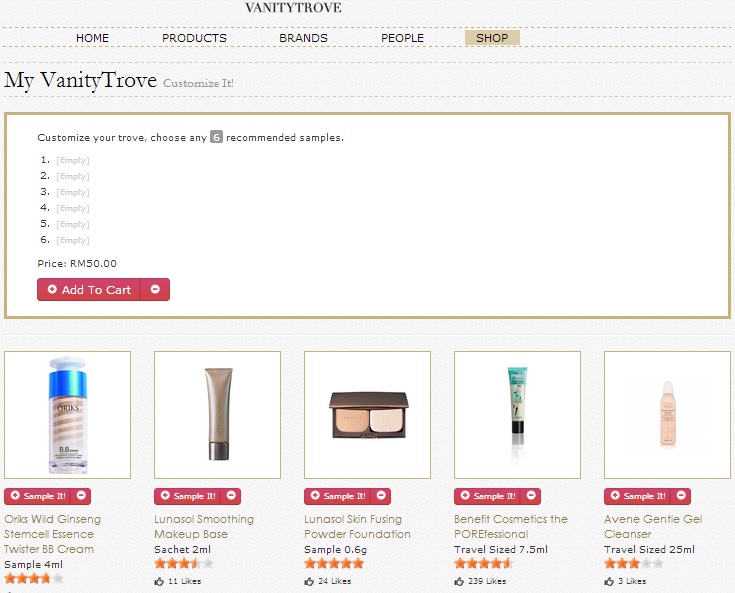
Task: Click minus icon under Oriks BB Cream
Action: pos(82,496)
